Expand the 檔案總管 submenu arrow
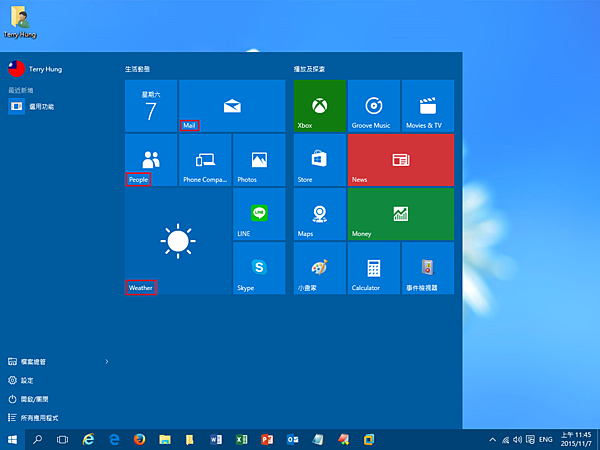The width and height of the screenshot is (600, 450). (x=107, y=361)
